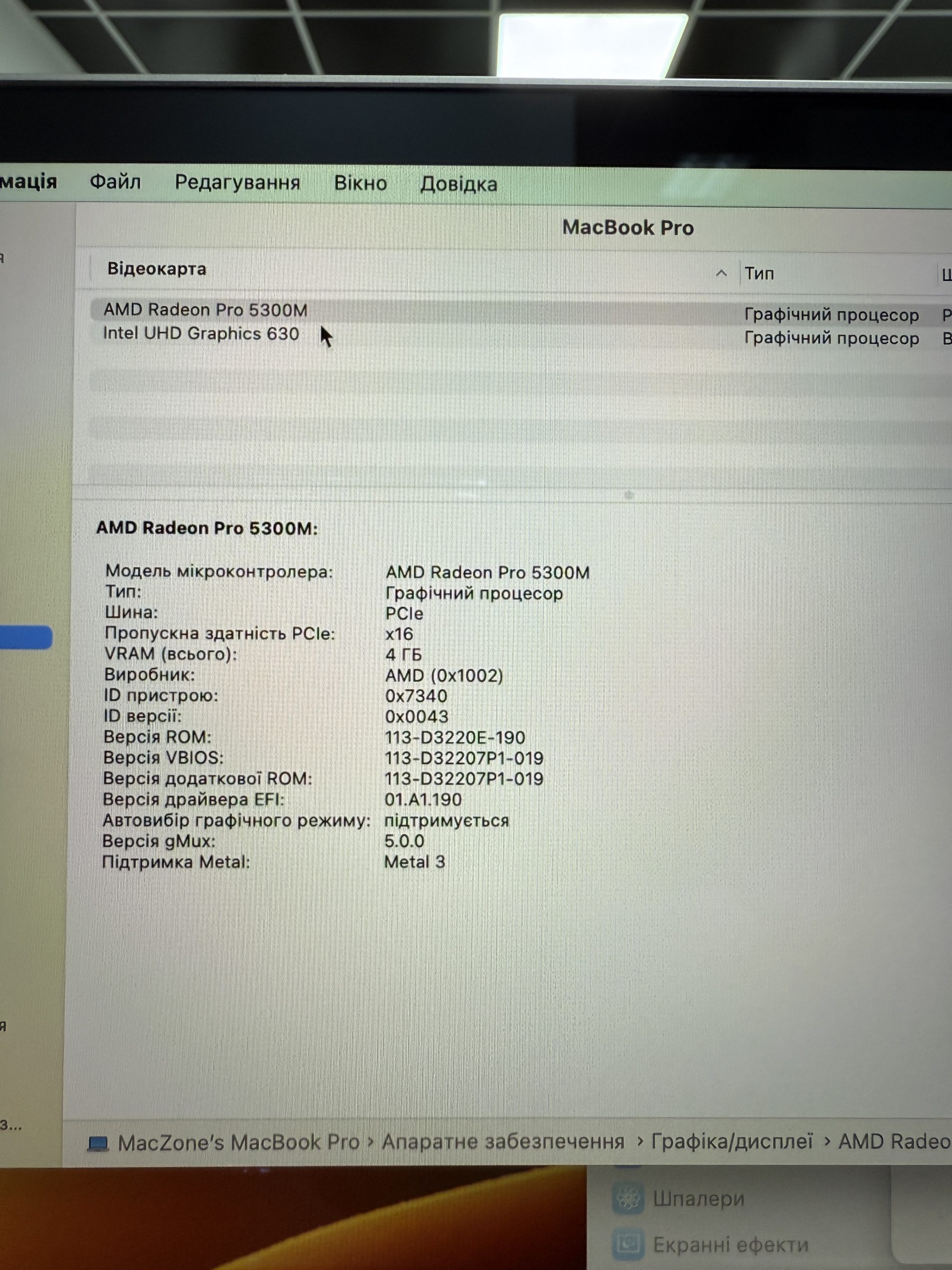Click the Пропускна здатність PCIe value x16
The height and width of the screenshot is (1270, 952).
point(399,634)
